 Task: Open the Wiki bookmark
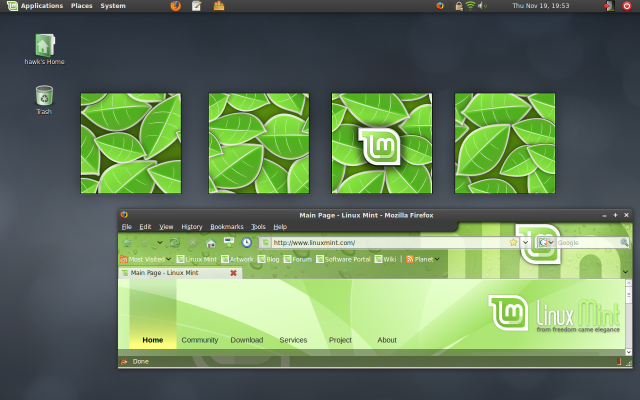click(385, 259)
